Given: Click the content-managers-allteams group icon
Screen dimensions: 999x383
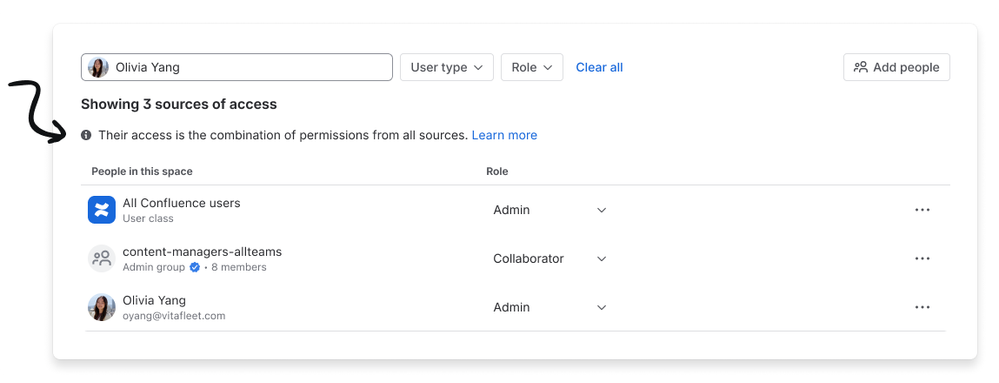Looking at the screenshot, I should (101, 259).
